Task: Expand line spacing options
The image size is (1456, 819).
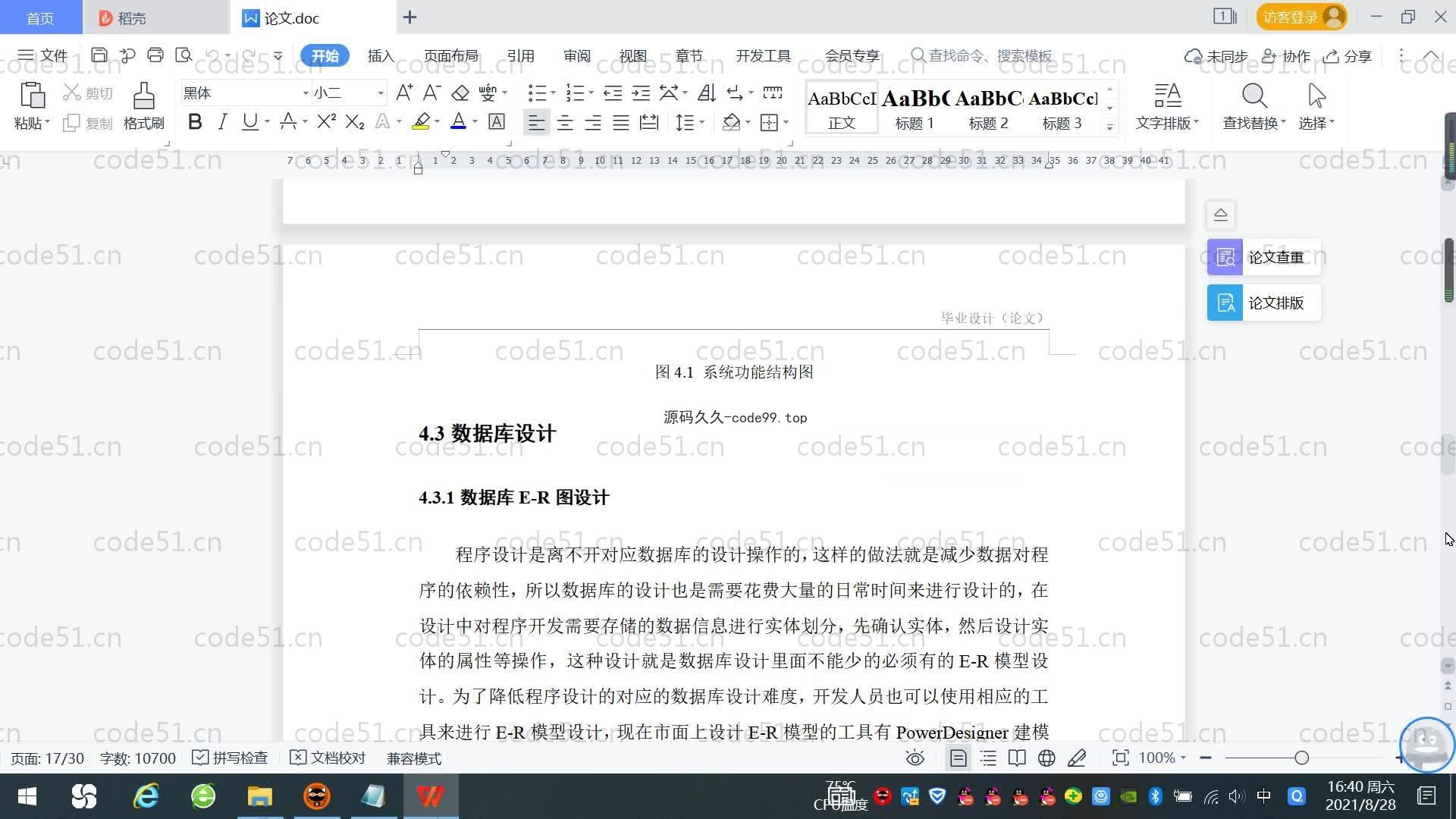Action: [702, 122]
